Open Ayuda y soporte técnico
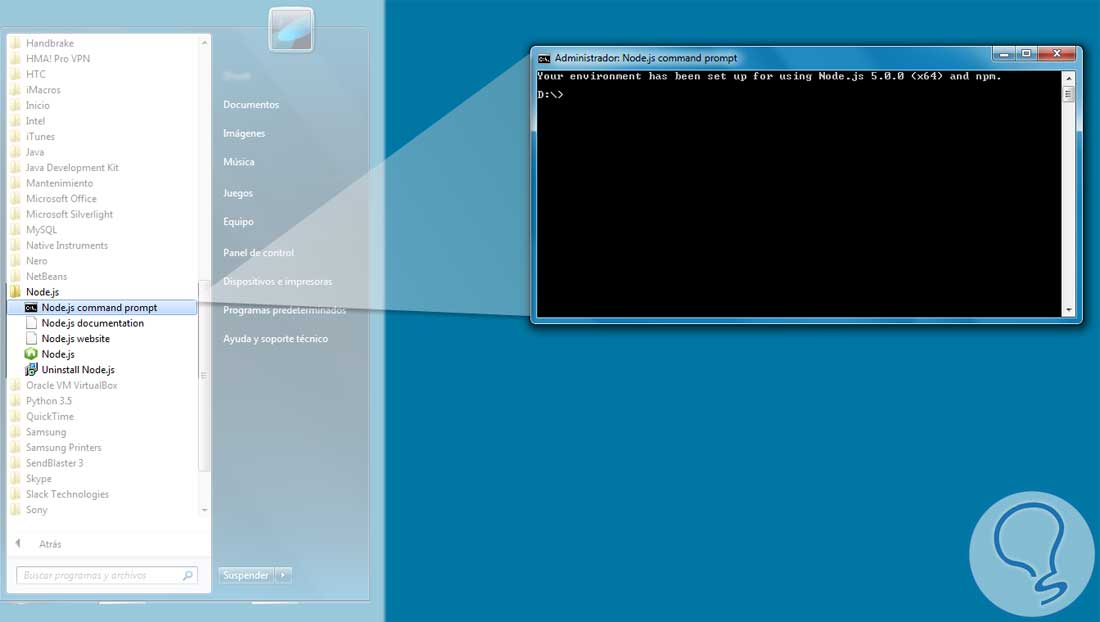The height and width of the screenshot is (622, 1100). (x=276, y=339)
